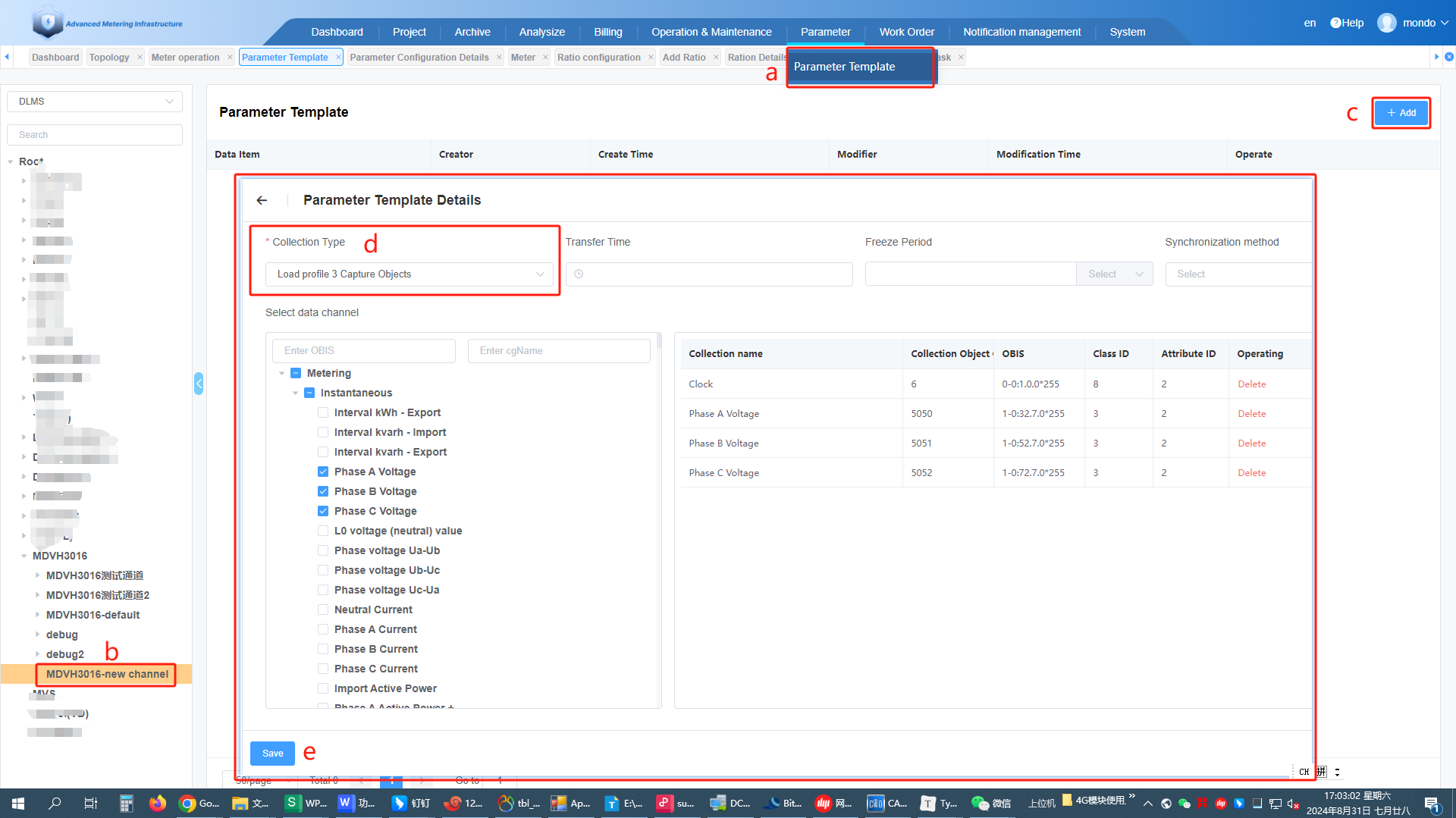Expand the MDVH3016-default tree node
Image resolution: width=1456 pixels, height=818 pixels.
pos(37,615)
